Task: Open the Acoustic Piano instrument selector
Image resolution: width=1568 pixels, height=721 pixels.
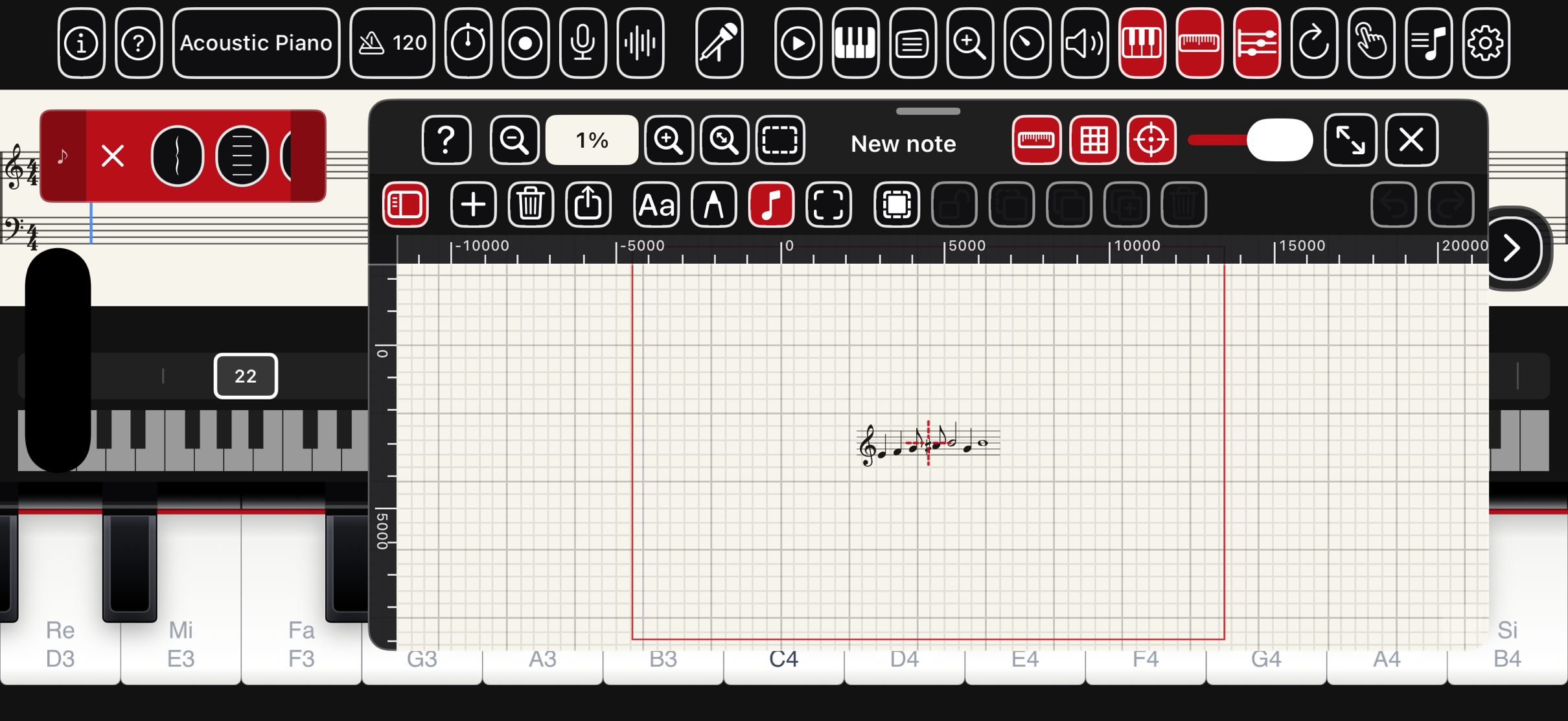Action: (256, 43)
